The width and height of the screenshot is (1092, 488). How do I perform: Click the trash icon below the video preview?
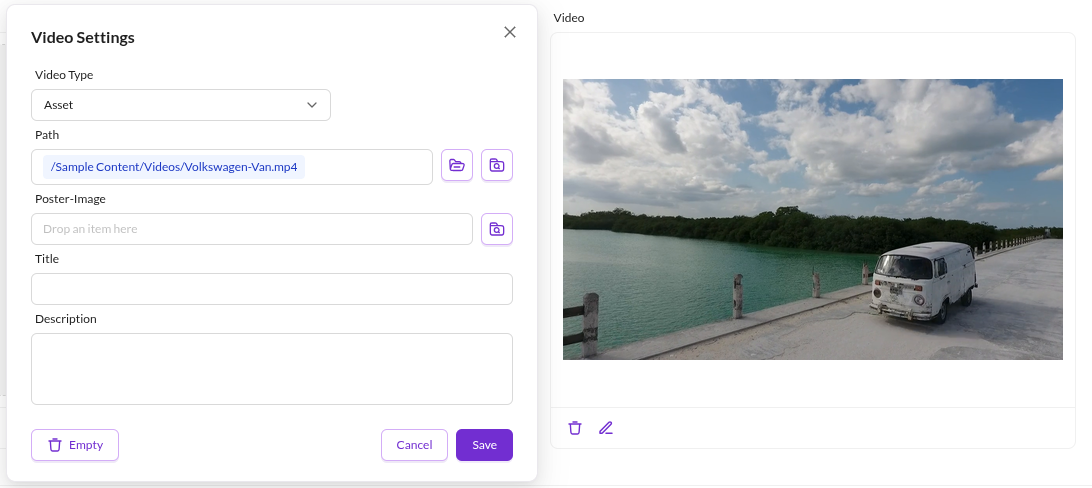[575, 427]
